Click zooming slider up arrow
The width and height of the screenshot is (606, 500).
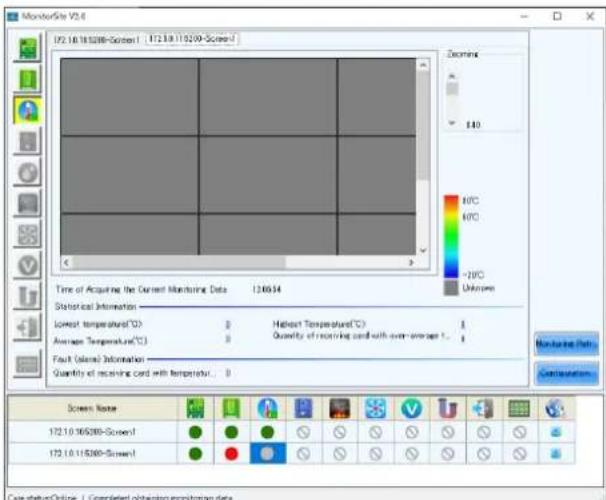(x=452, y=76)
